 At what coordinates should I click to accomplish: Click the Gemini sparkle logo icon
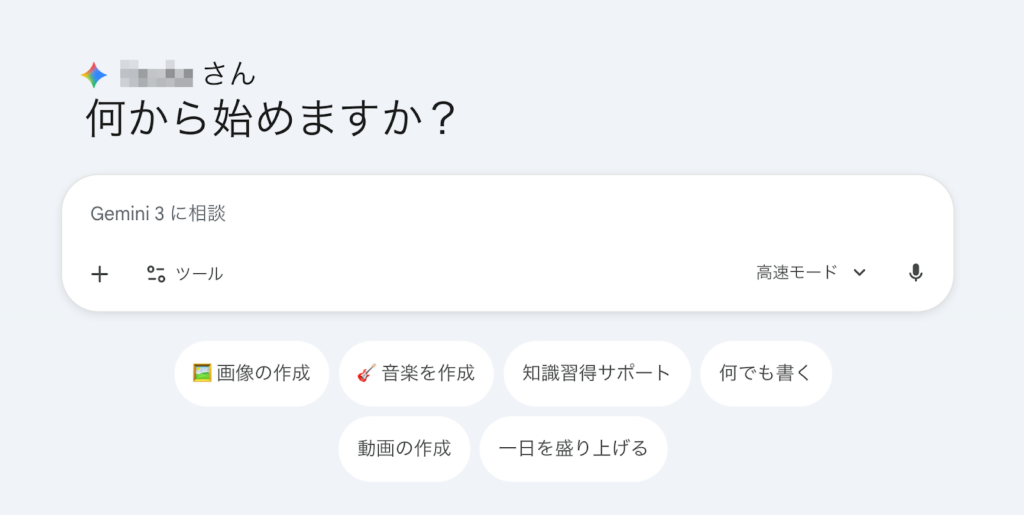tap(94, 75)
